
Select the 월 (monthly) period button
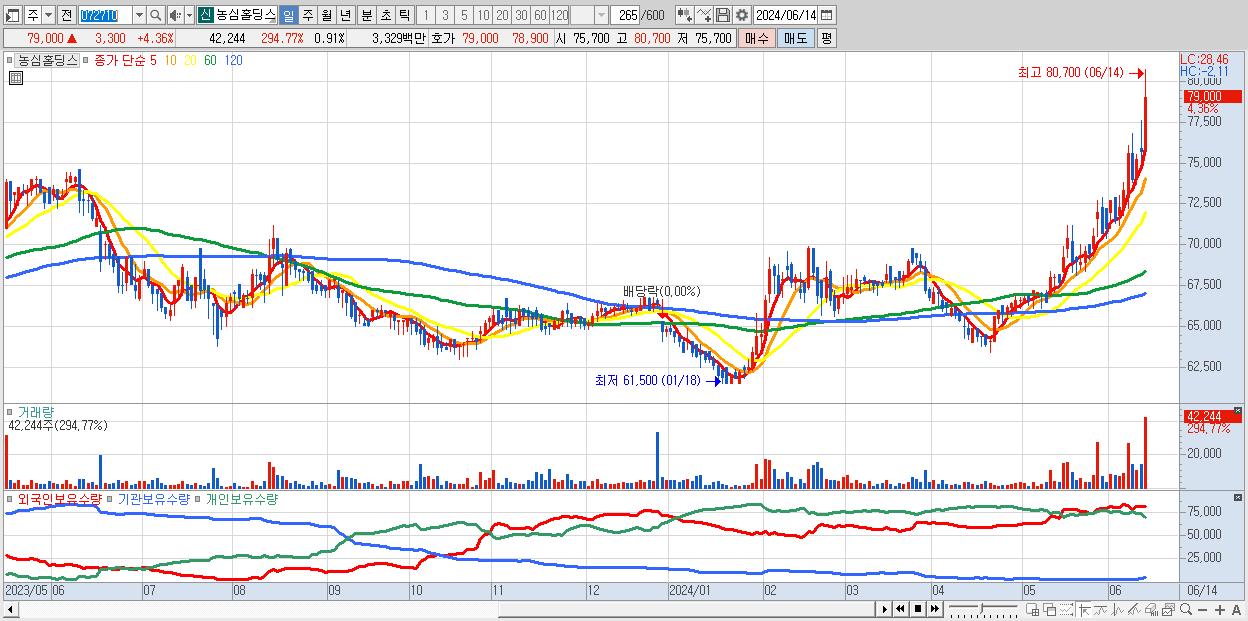coord(326,16)
